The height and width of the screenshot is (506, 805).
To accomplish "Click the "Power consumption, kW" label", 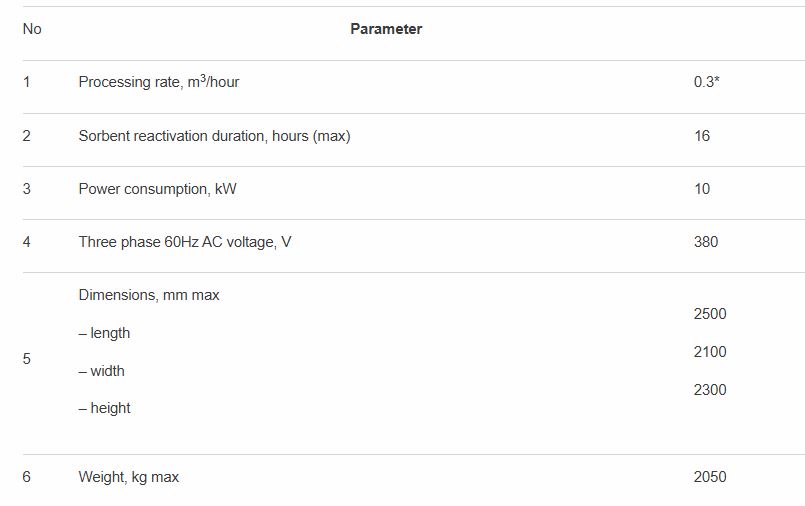I will pos(157,189).
